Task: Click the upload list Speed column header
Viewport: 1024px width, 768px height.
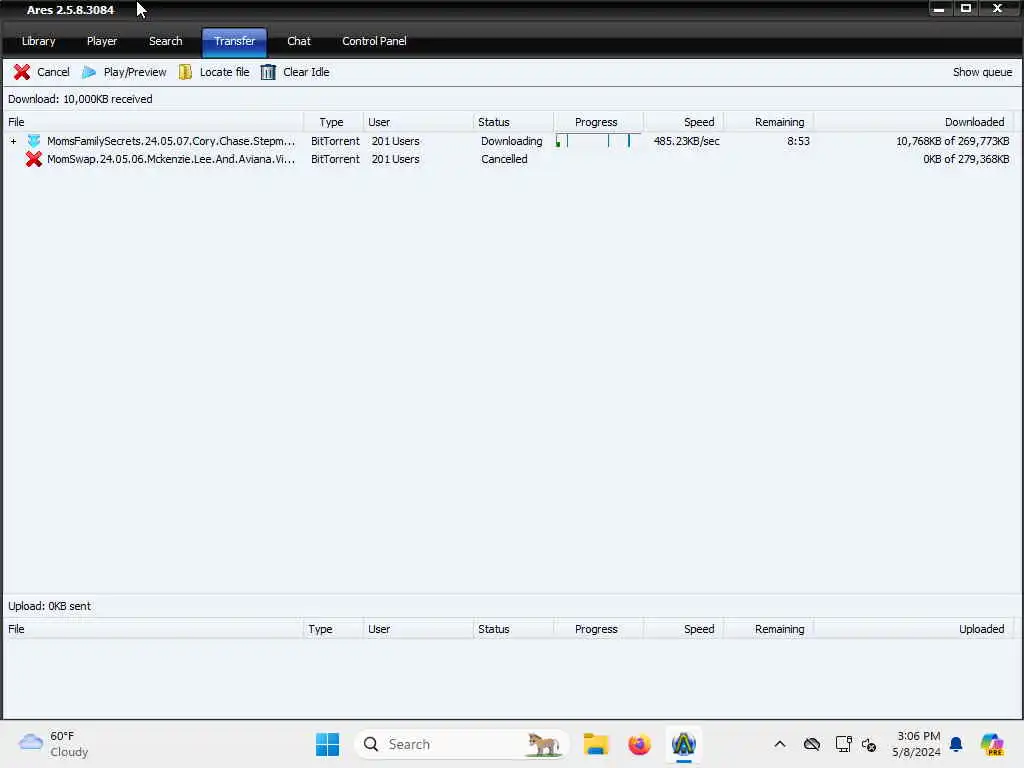Action: (x=684, y=629)
